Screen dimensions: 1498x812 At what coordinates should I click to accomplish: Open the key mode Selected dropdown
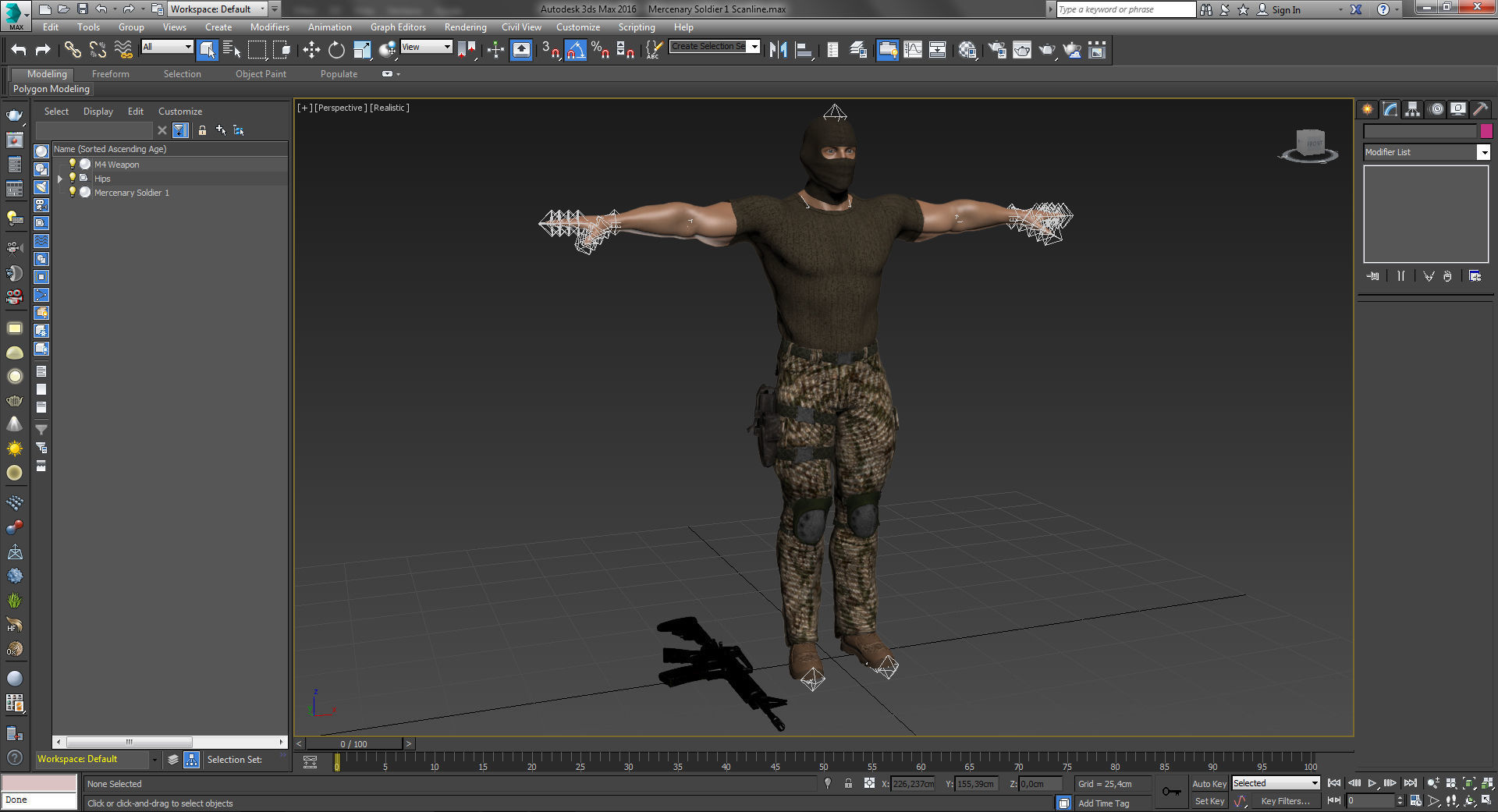click(x=1276, y=783)
